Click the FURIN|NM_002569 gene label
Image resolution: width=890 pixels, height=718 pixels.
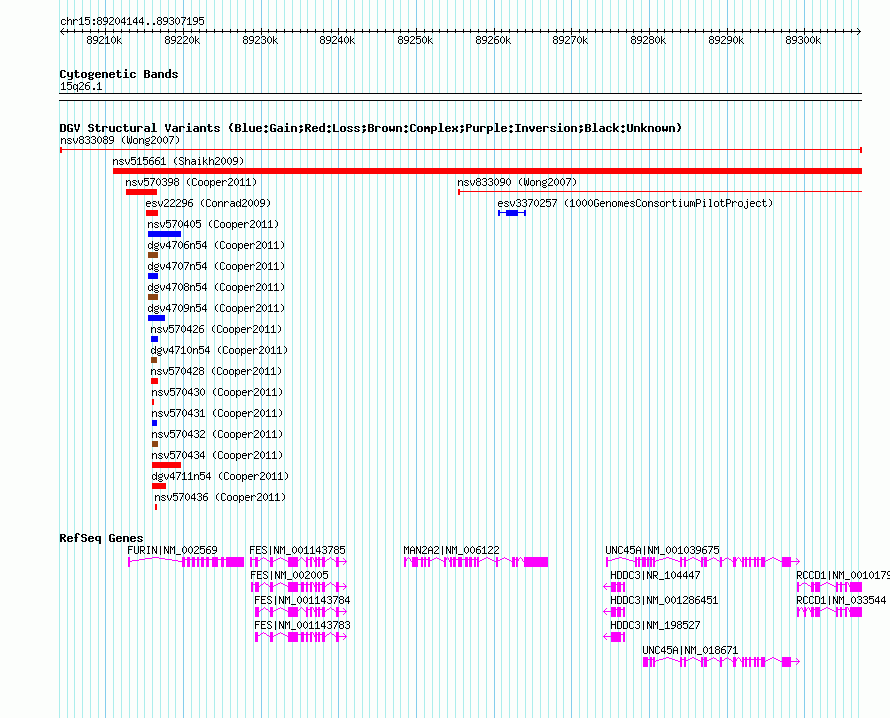[172, 550]
